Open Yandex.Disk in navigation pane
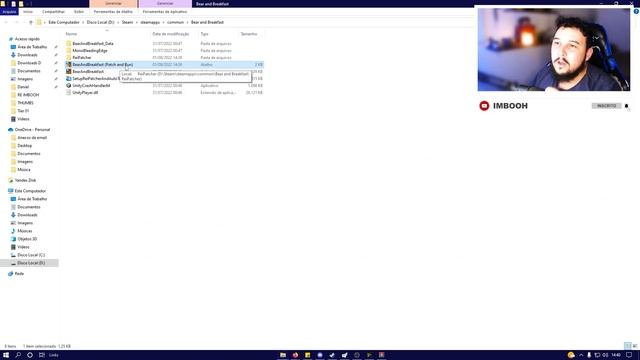 tap(25, 180)
